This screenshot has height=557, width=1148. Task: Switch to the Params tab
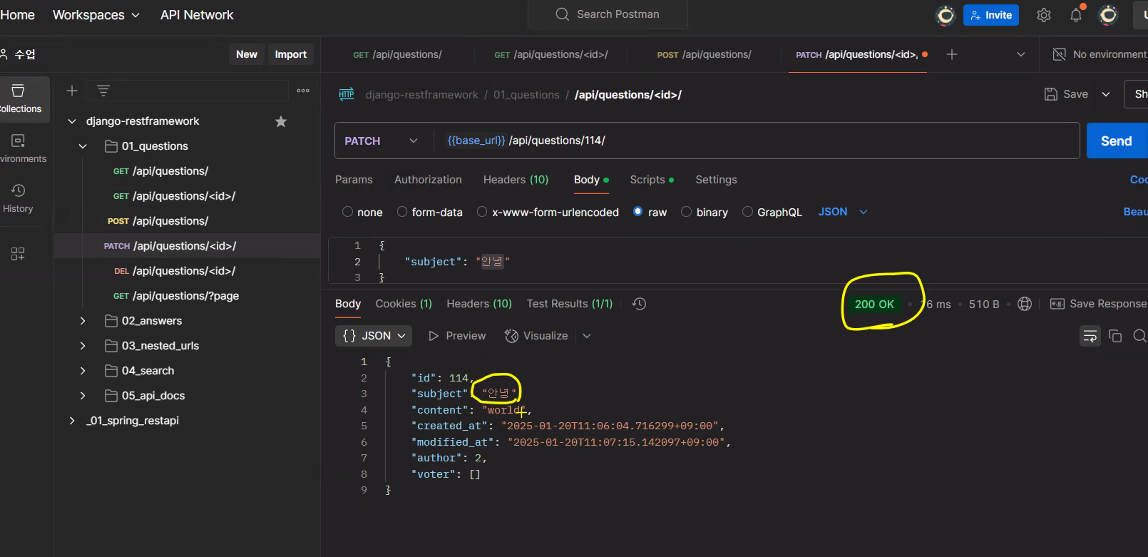pyautogui.click(x=354, y=179)
